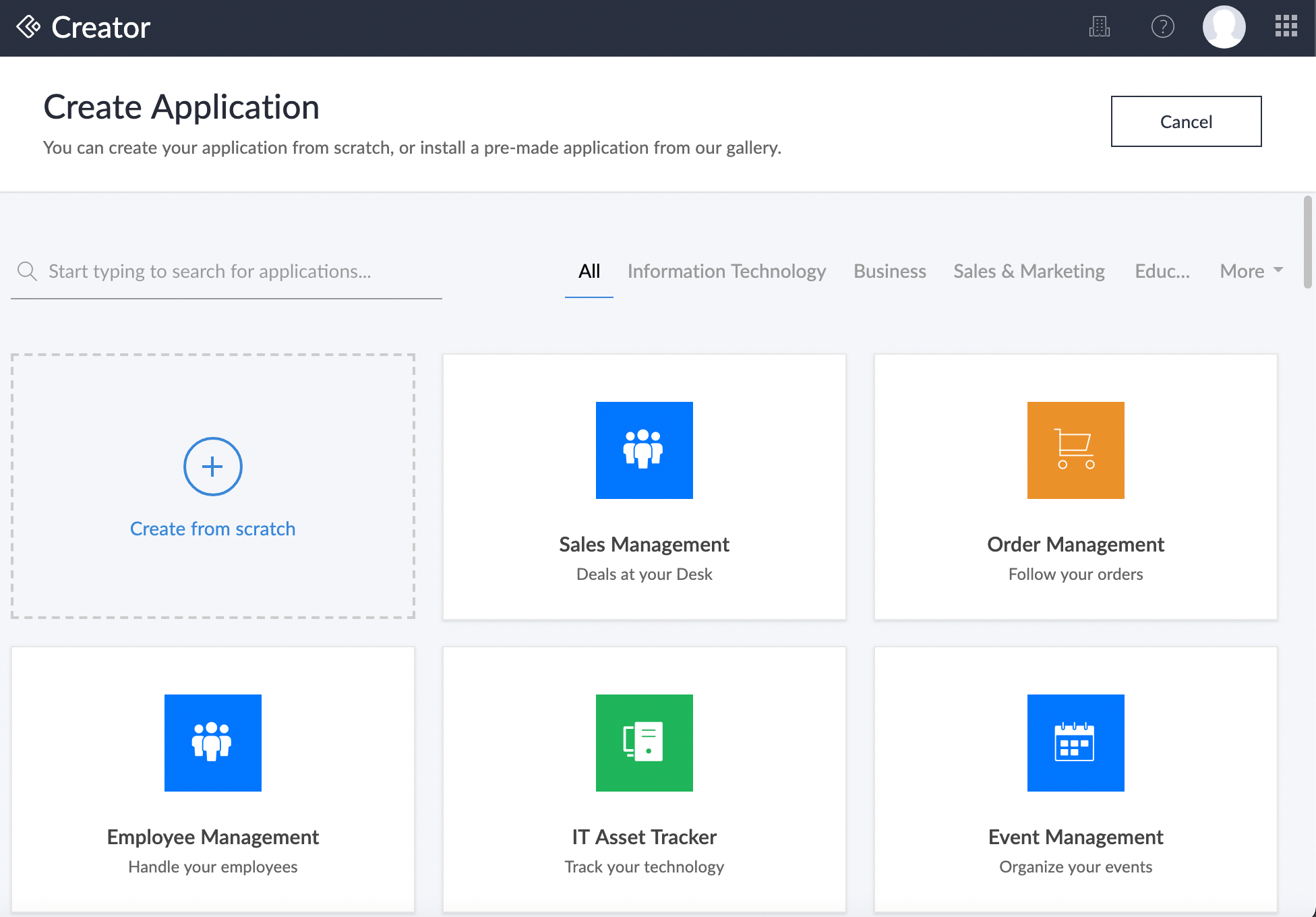The image size is (1316, 917).
Task: Switch to the Information Technology tab
Action: (x=727, y=271)
